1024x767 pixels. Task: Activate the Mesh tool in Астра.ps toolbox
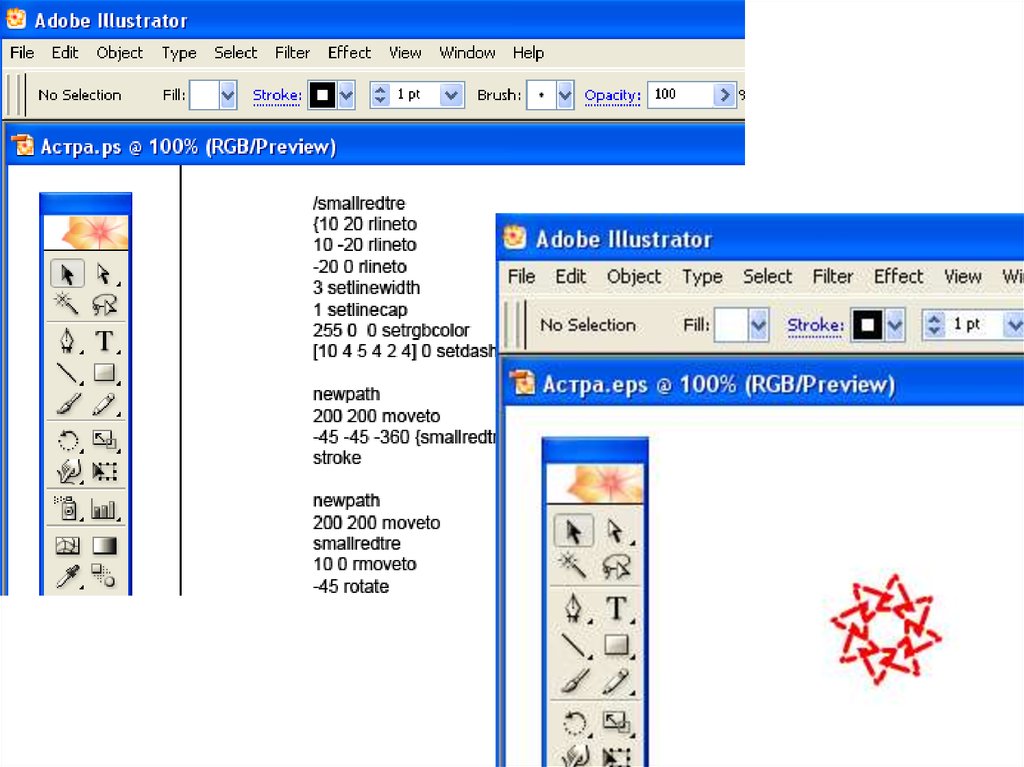point(67,545)
